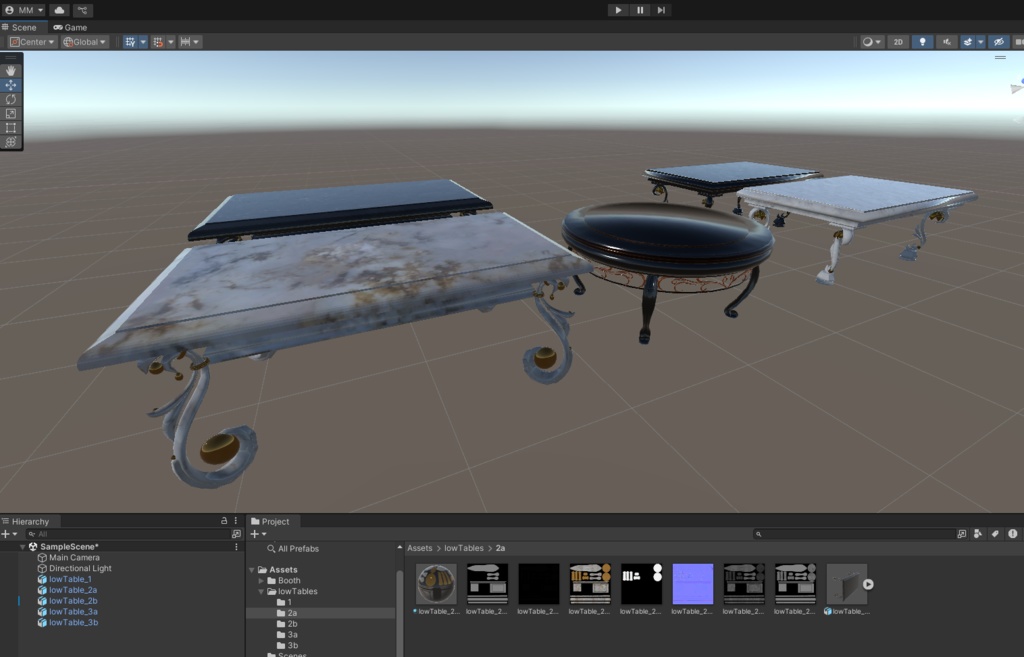The width and height of the screenshot is (1024, 657).
Task: Expand the lowTable model asset arrow
Action: (x=868, y=585)
